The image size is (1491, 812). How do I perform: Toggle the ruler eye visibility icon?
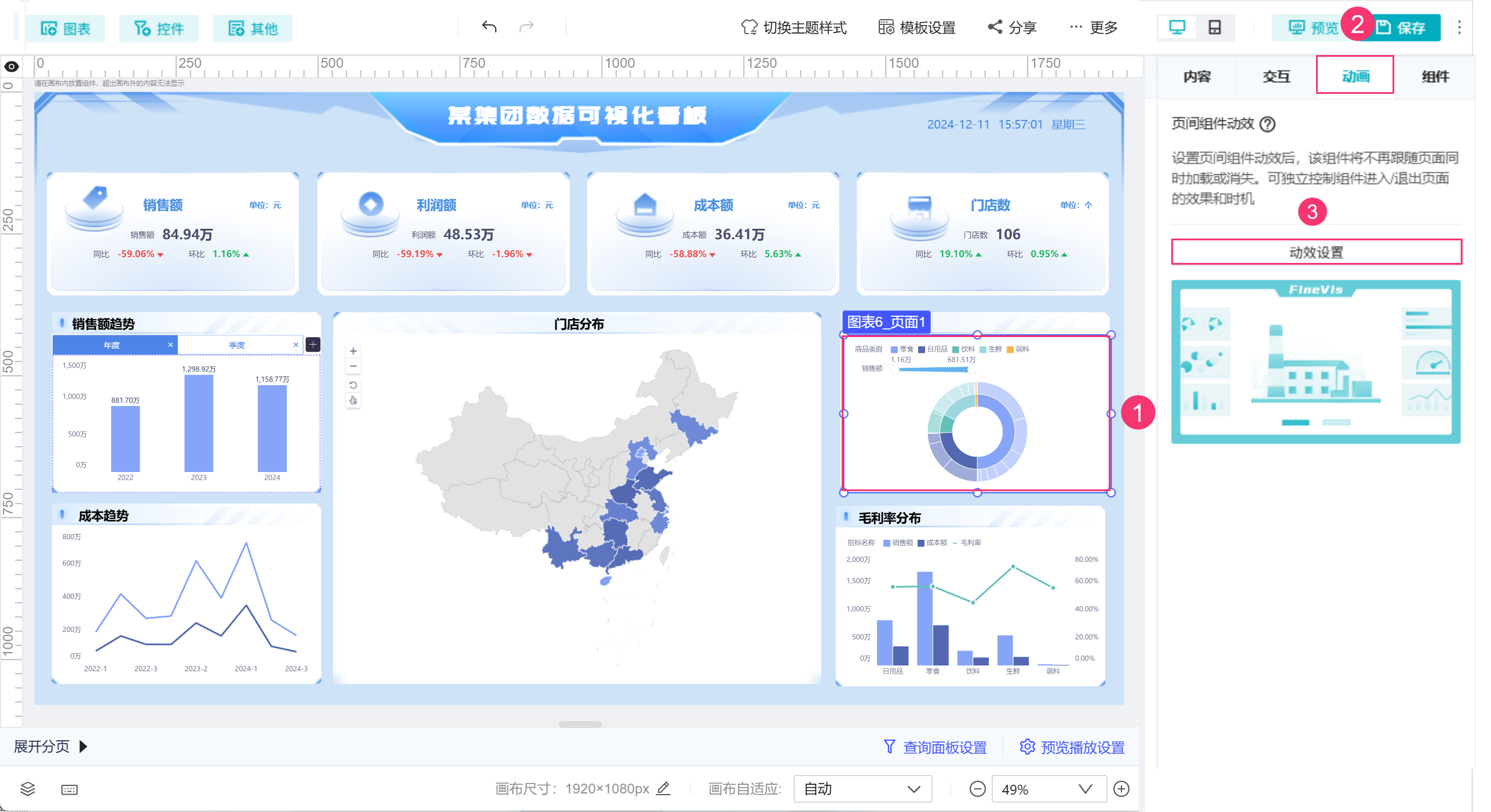click(x=12, y=67)
